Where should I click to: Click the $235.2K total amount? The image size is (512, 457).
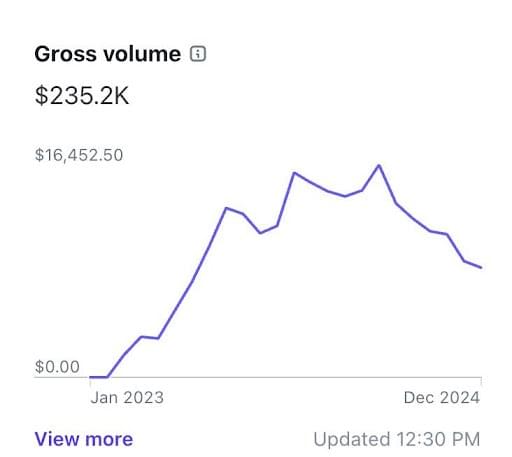(82, 96)
